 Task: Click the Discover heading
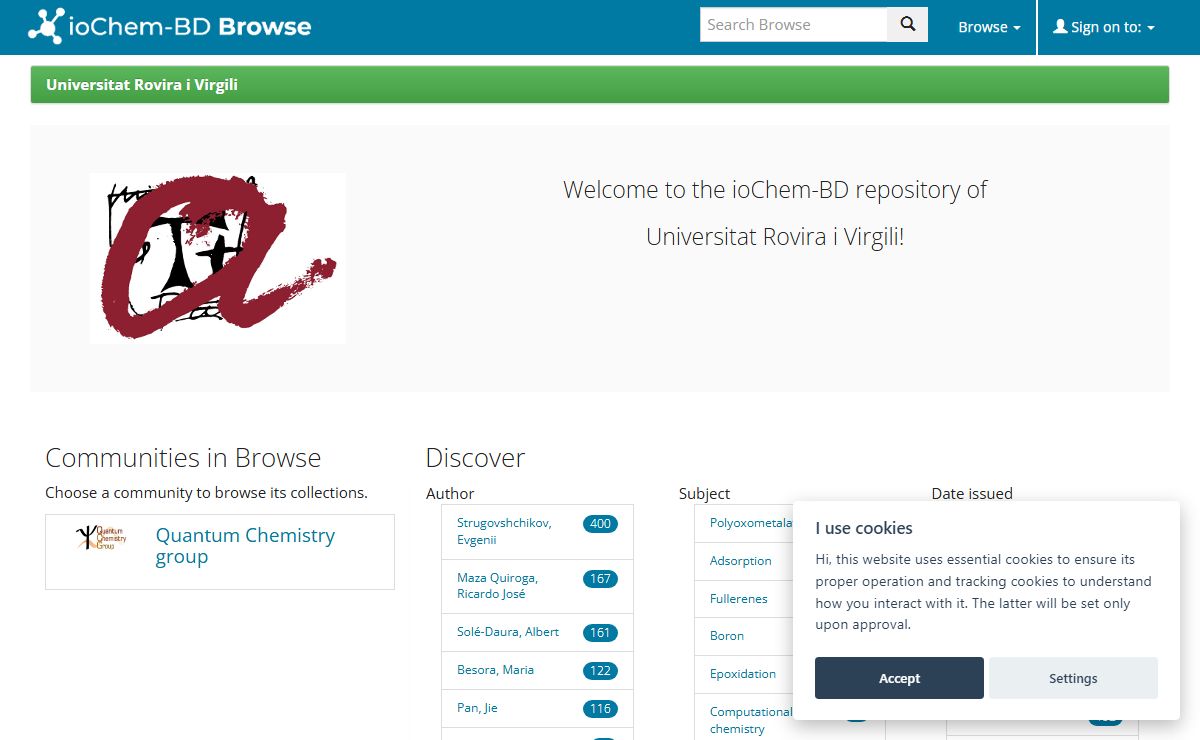click(475, 458)
